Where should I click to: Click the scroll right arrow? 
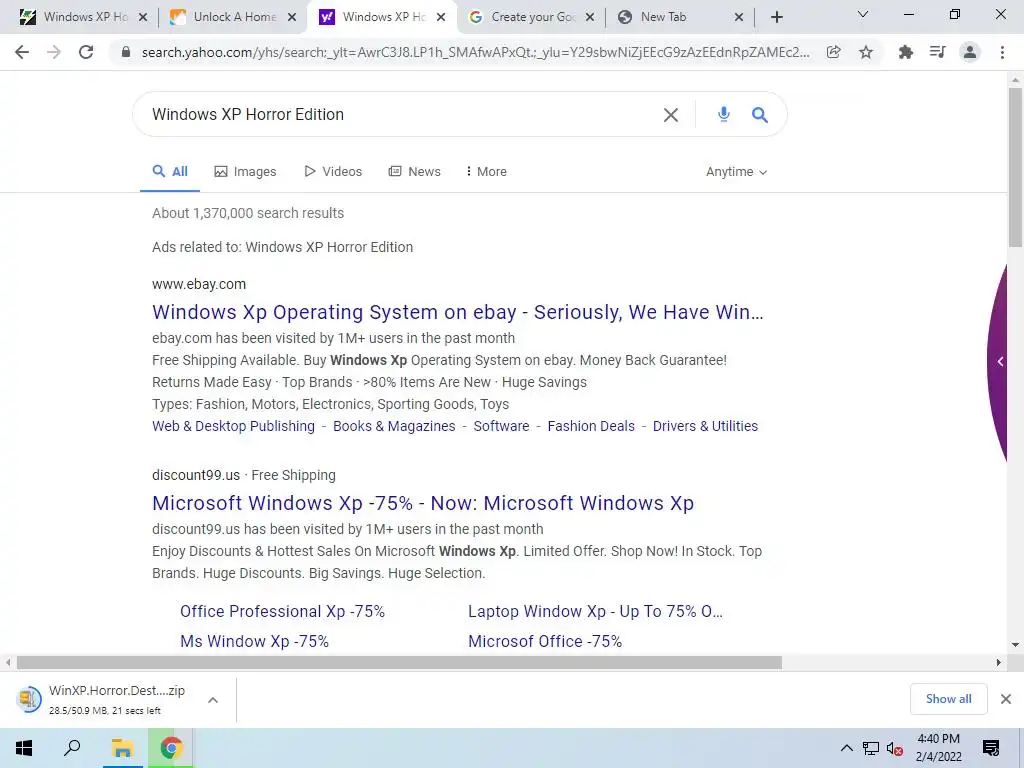999,662
